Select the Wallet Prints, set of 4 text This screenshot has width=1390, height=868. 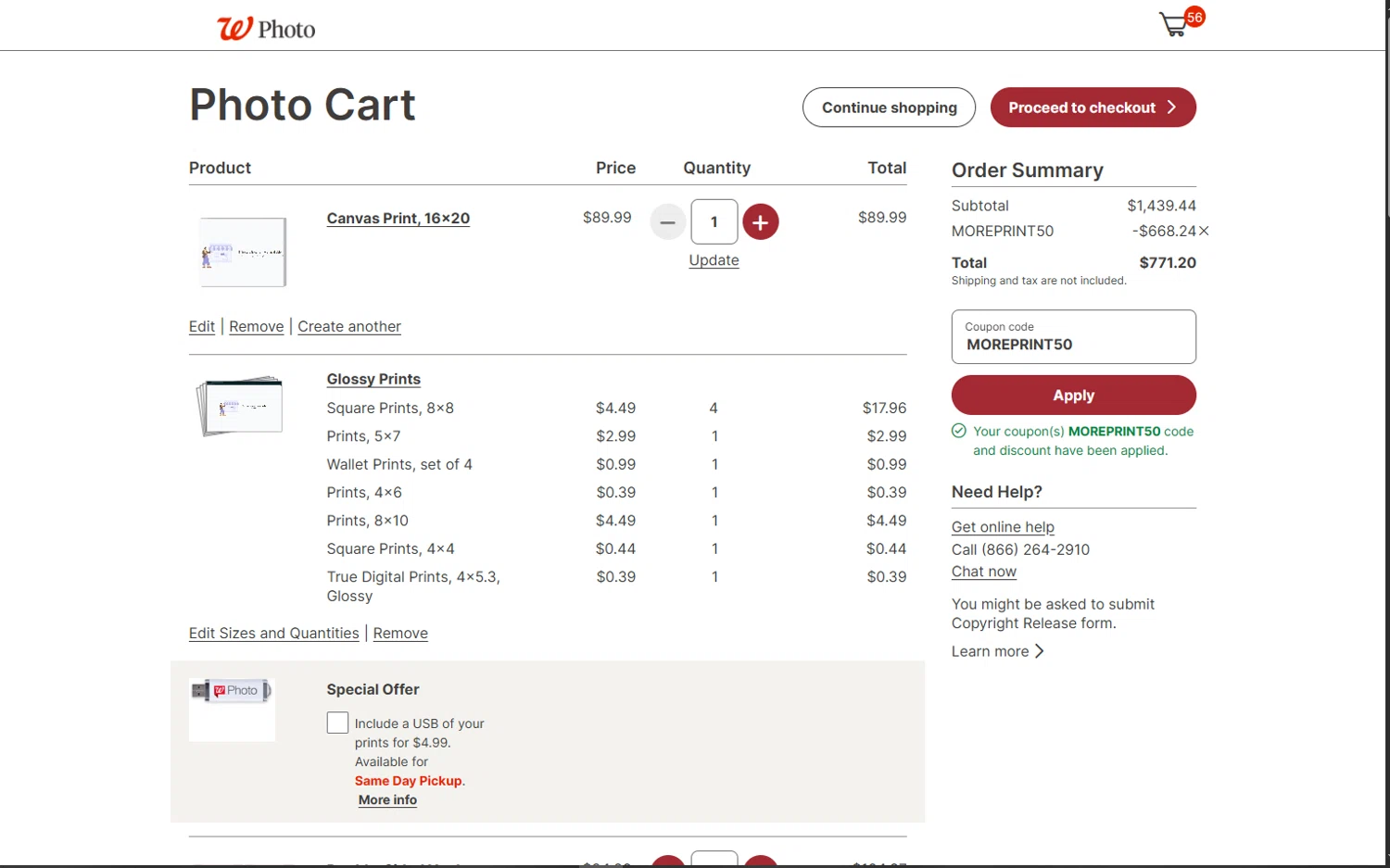click(399, 464)
